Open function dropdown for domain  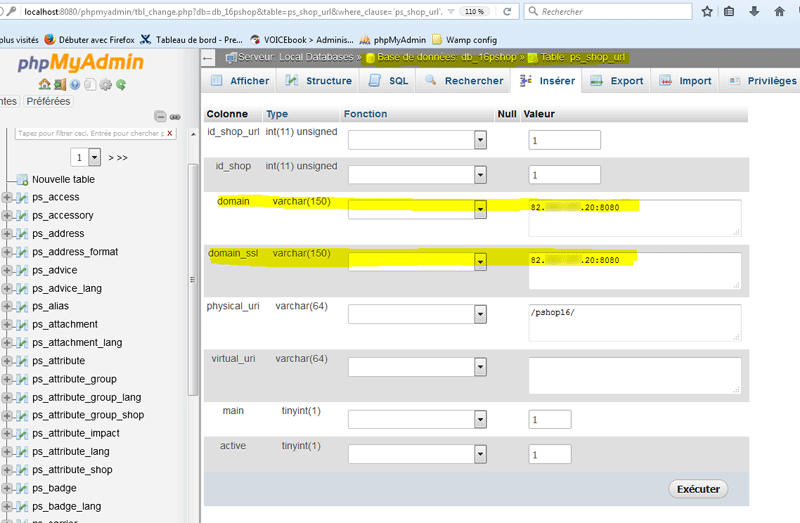click(x=417, y=209)
